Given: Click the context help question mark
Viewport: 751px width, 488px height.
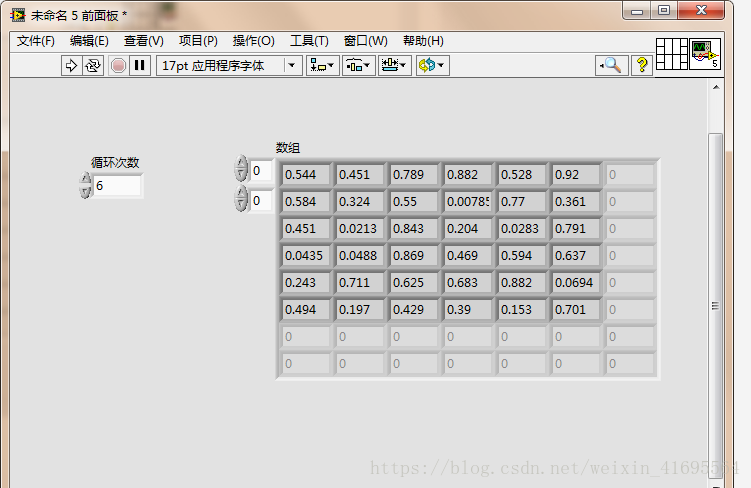Looking at the screenshot, I should pyautogui.click(x=642, y=65).
